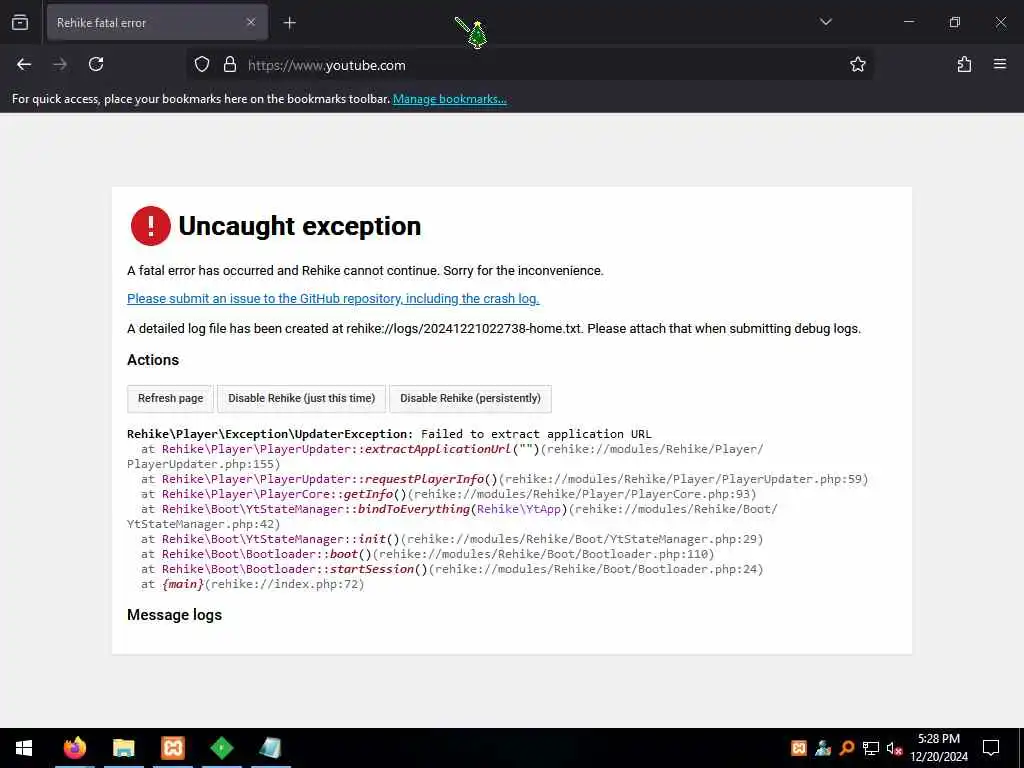Open the submit issue to GitHub link

tap(333, 298)
